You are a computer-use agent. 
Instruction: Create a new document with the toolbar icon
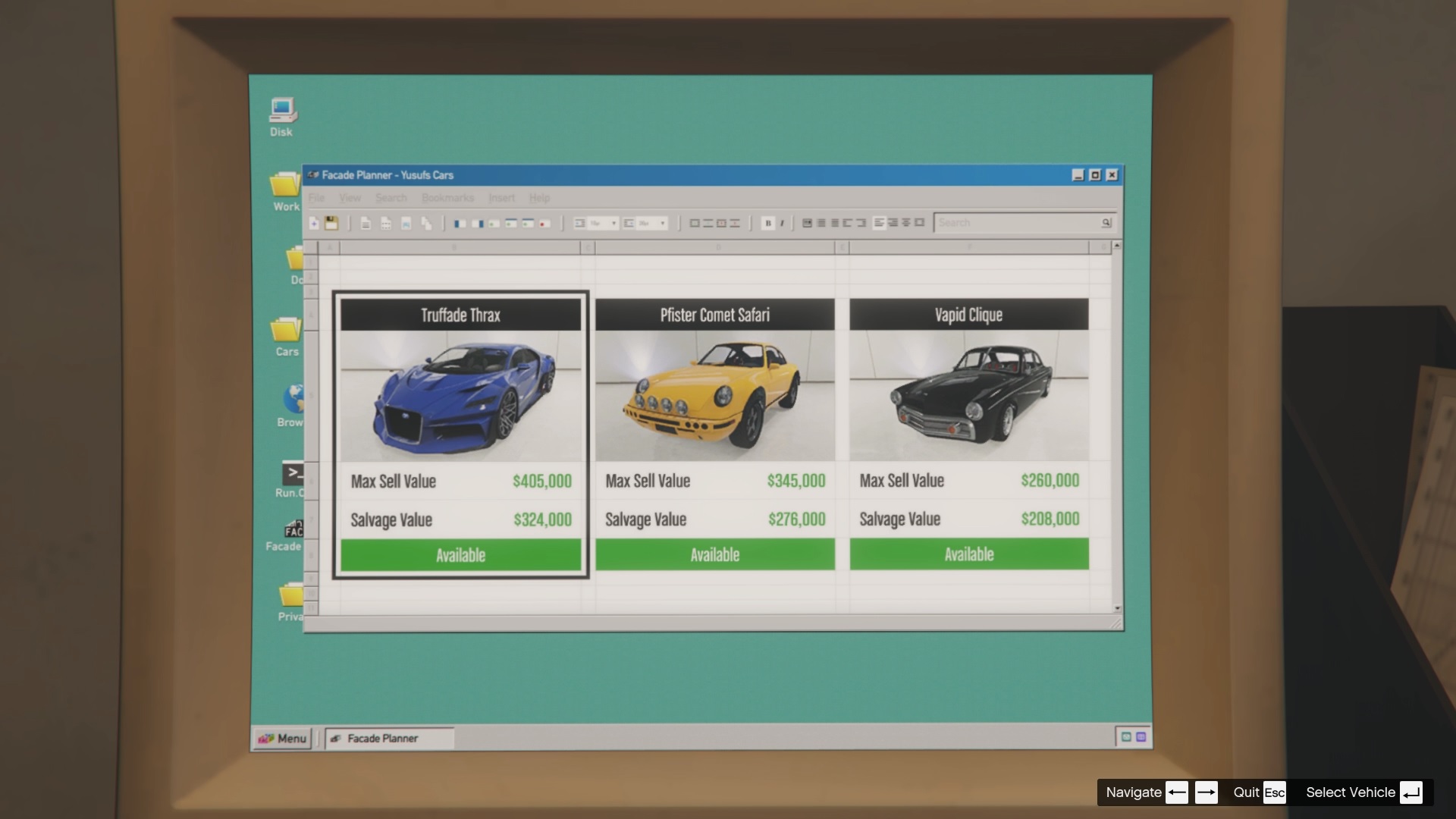(x=313, y=223)
